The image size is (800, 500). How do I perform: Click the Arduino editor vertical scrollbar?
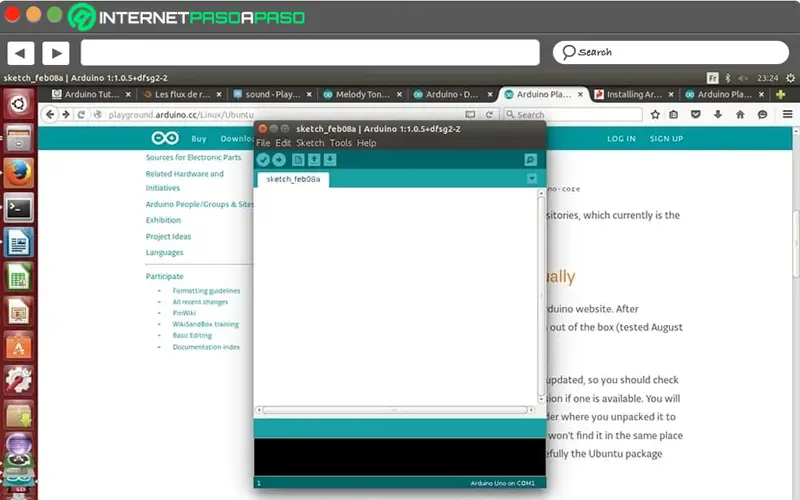pyautogui.click(x=541, y=296)
